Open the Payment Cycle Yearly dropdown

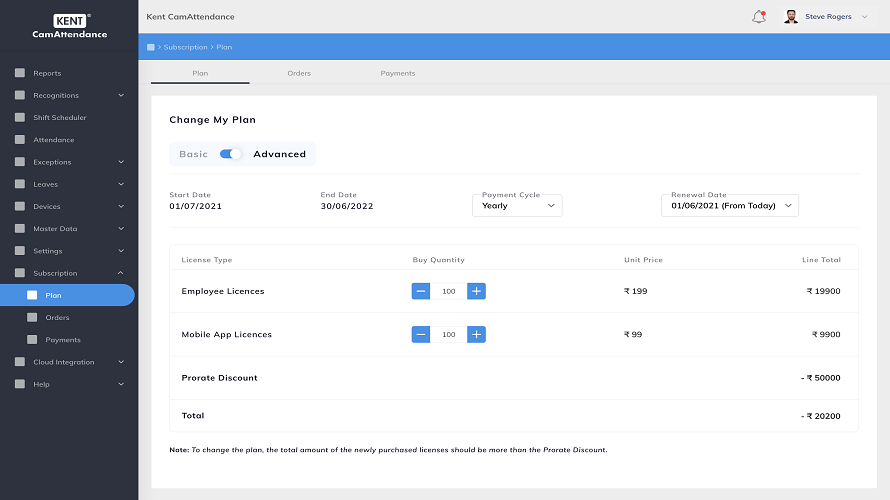517,206
